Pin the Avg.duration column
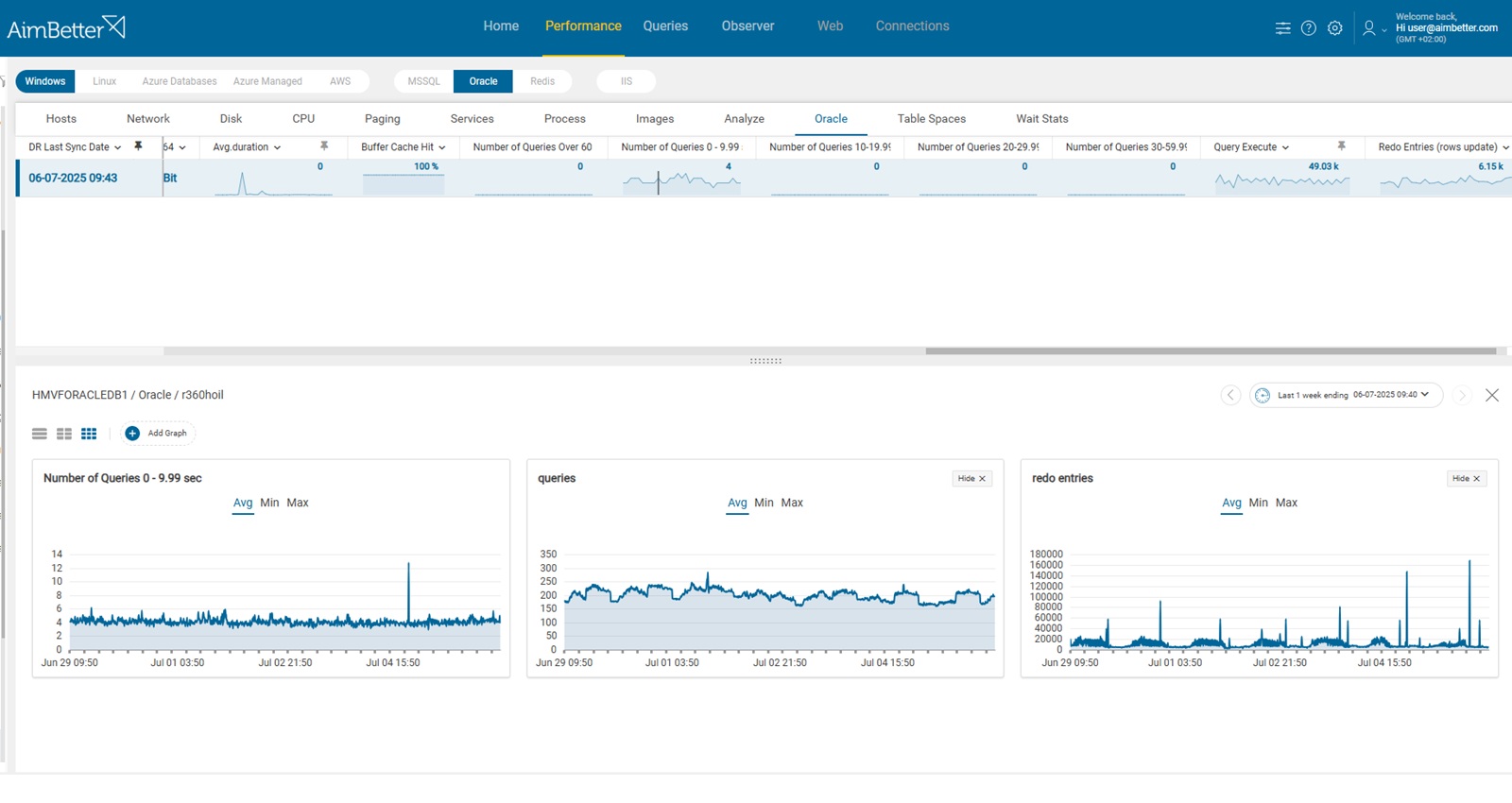1512x803 pixels. 324,146
